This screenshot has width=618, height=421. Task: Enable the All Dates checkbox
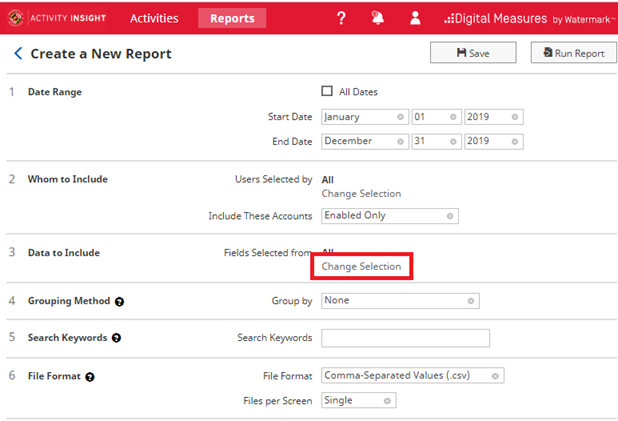tap(327, 92)
